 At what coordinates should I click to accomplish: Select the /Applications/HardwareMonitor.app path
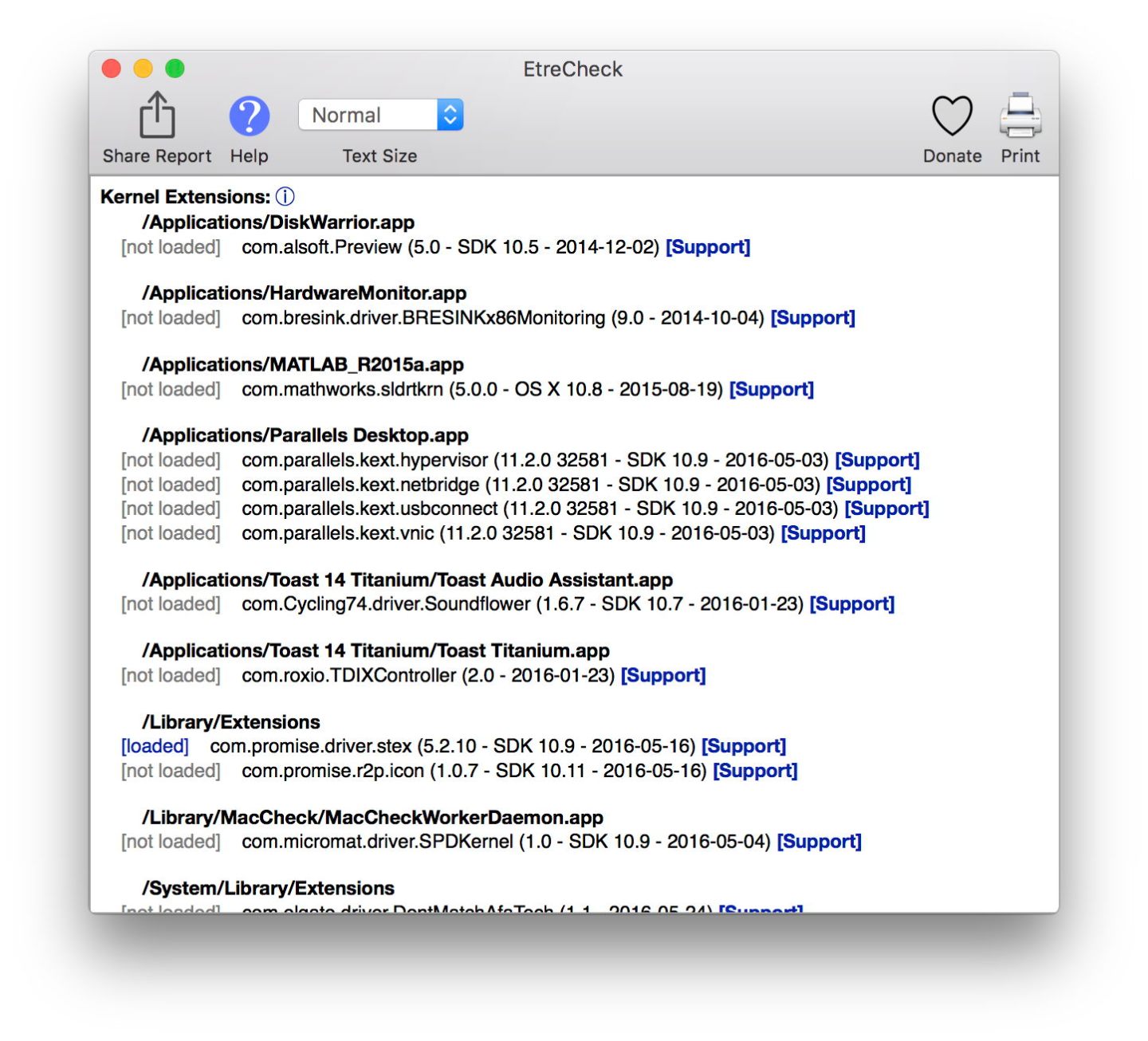(305, 293)
